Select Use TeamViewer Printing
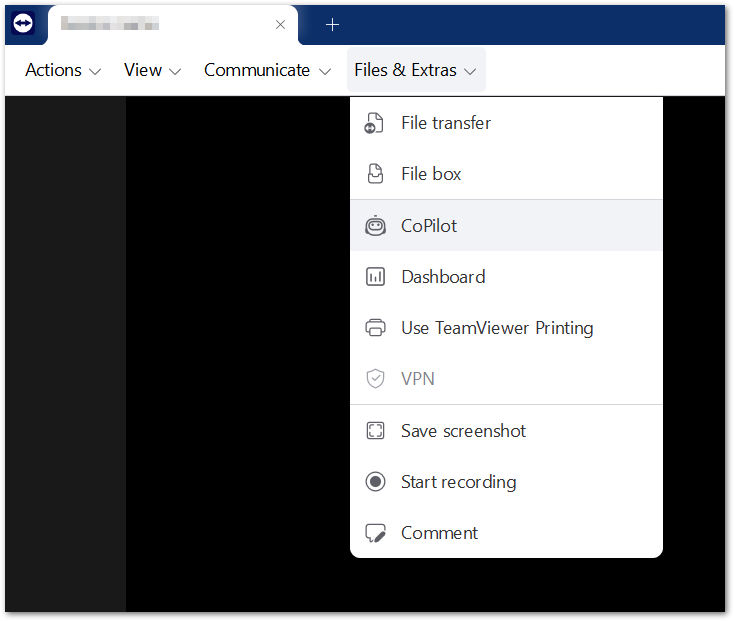The height and width of the screenshot is (621, 734). [506, 328]
